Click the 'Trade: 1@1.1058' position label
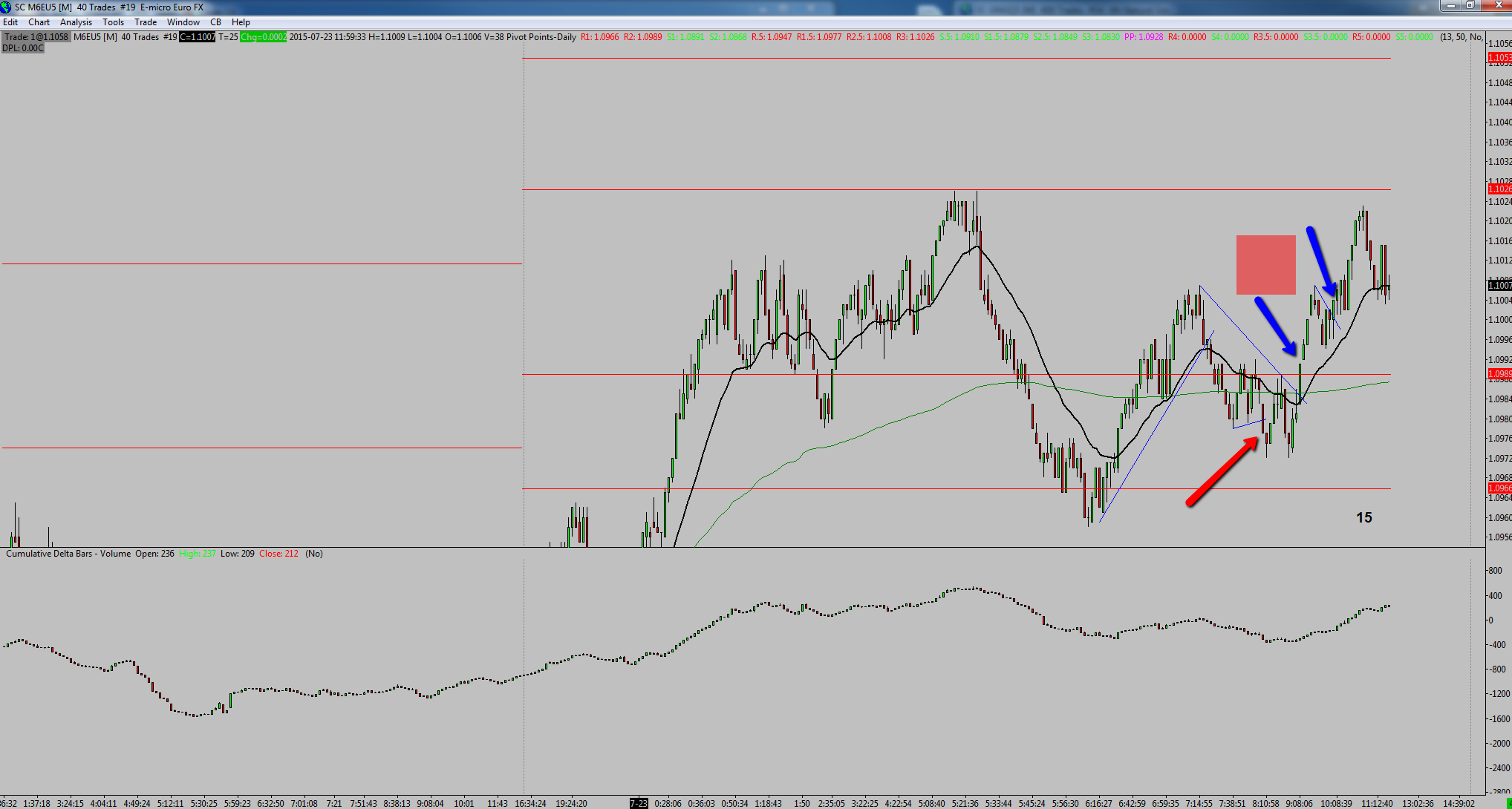The image size is (1512, 809). pos(36,37)
